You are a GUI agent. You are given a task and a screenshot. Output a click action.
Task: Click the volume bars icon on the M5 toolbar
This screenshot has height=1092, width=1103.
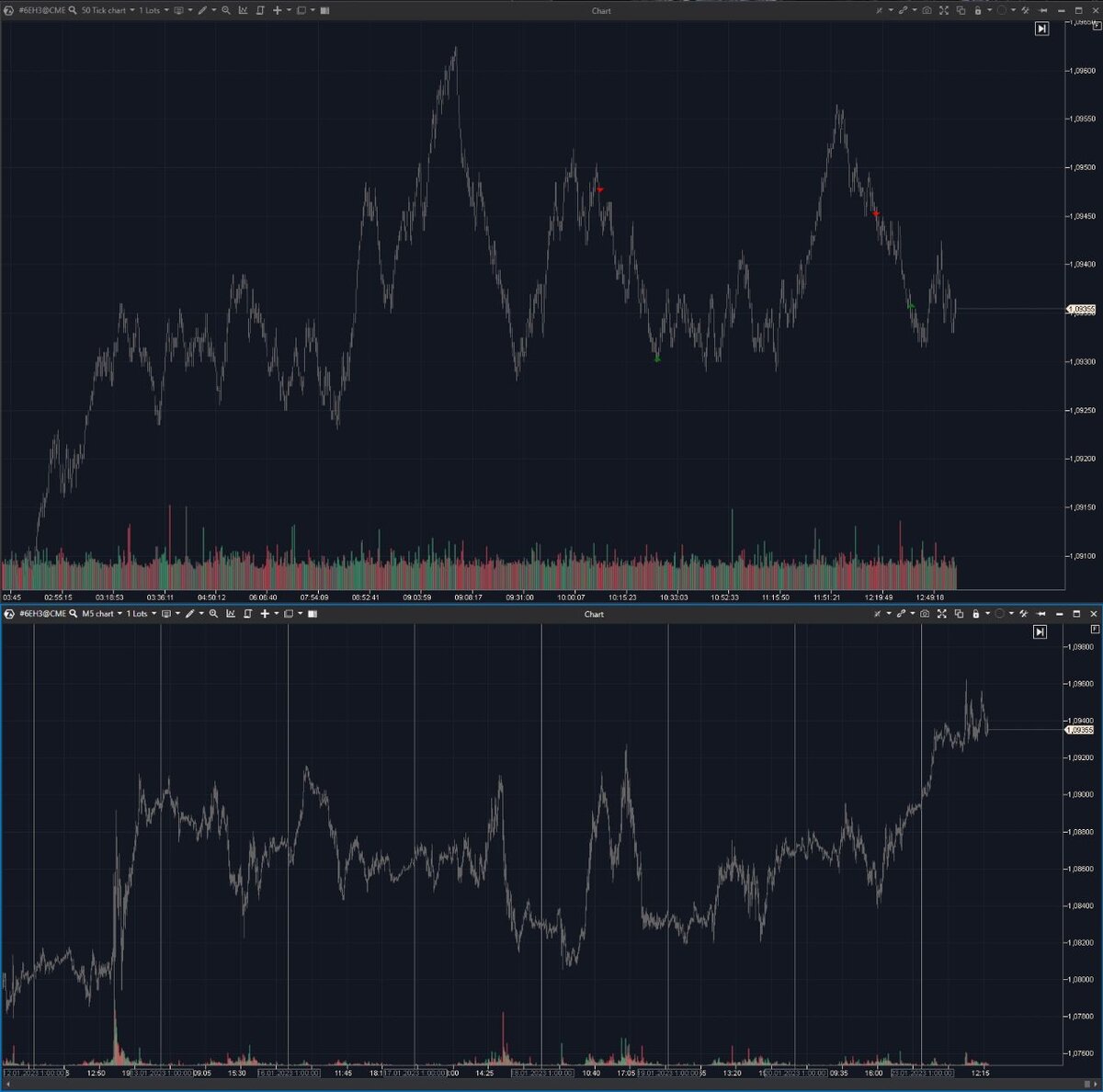pos(313,614)
